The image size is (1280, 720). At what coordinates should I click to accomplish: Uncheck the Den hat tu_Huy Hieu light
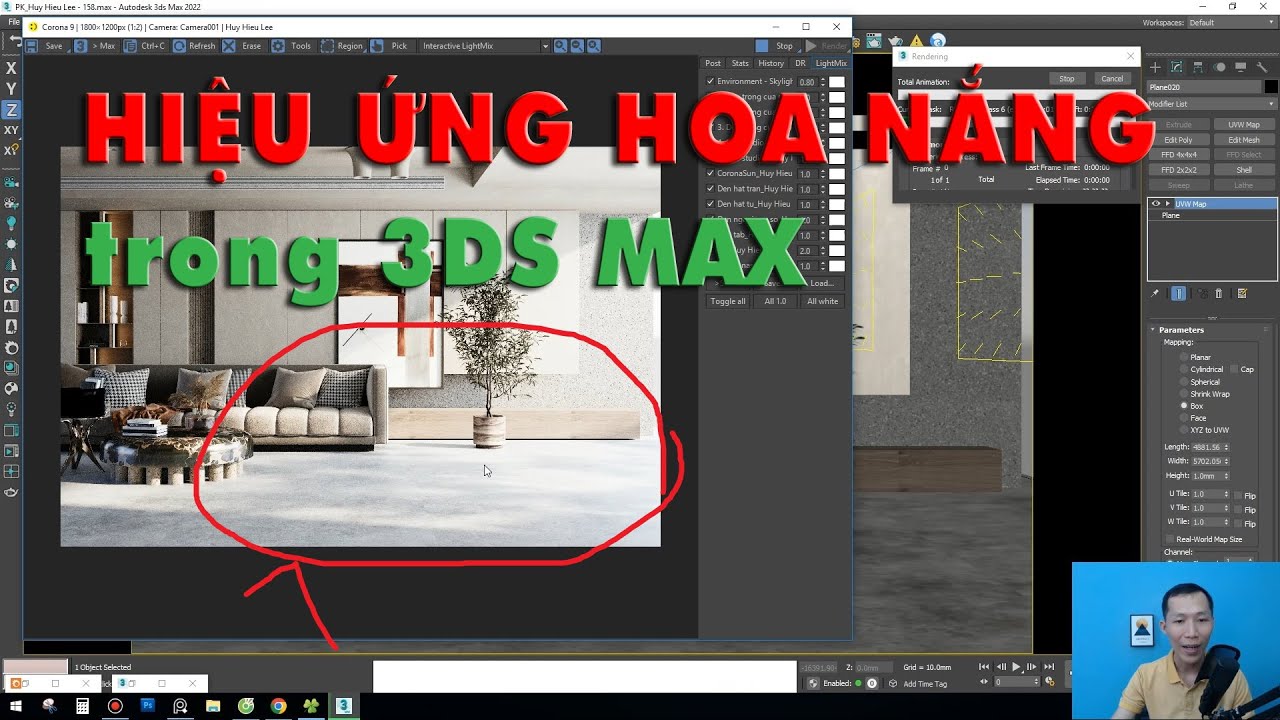tap(710, 204)
